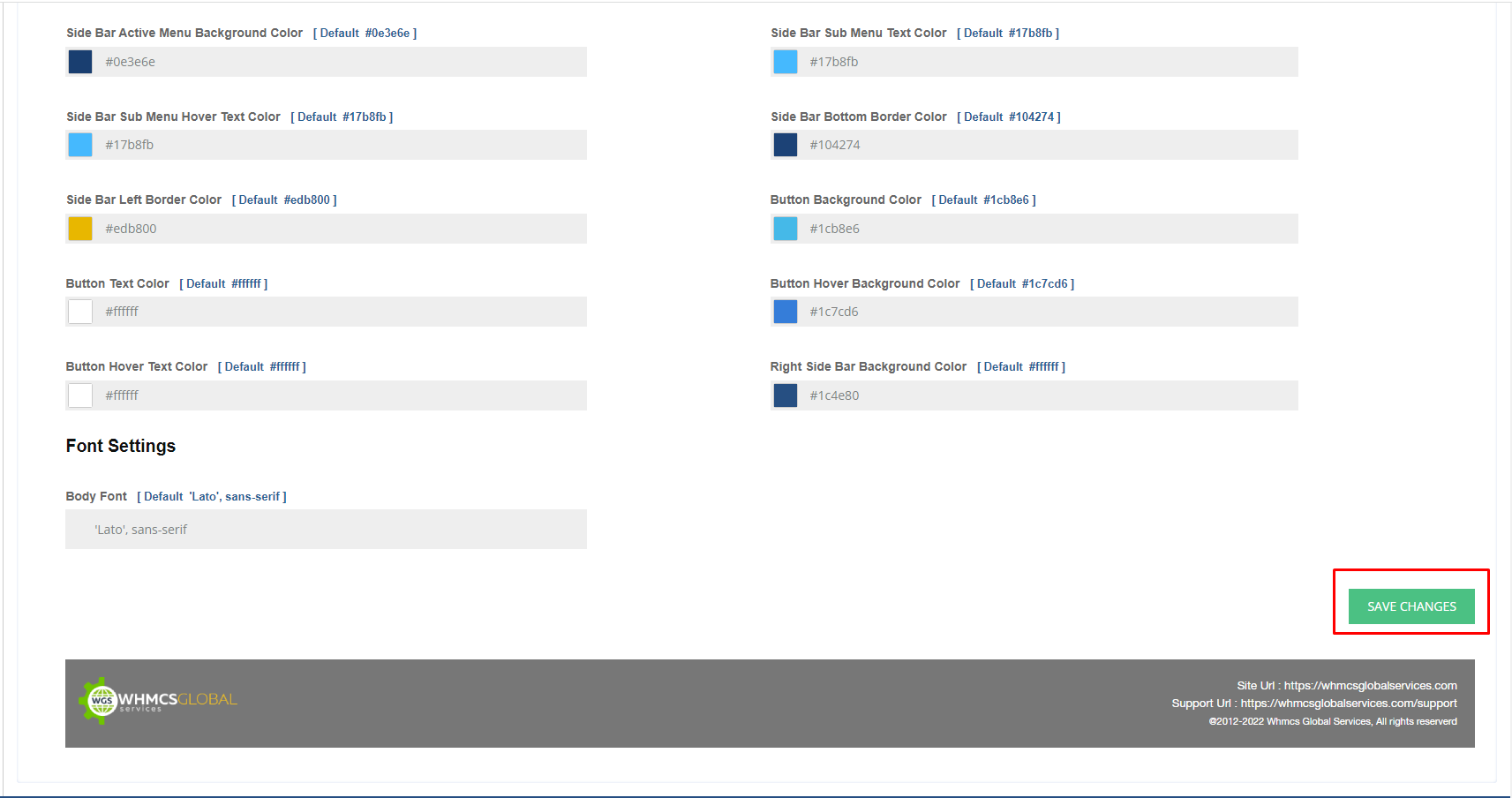Click the WHMCS Global Services footer logo
1512x798 pixels.
tap(159, 701)
